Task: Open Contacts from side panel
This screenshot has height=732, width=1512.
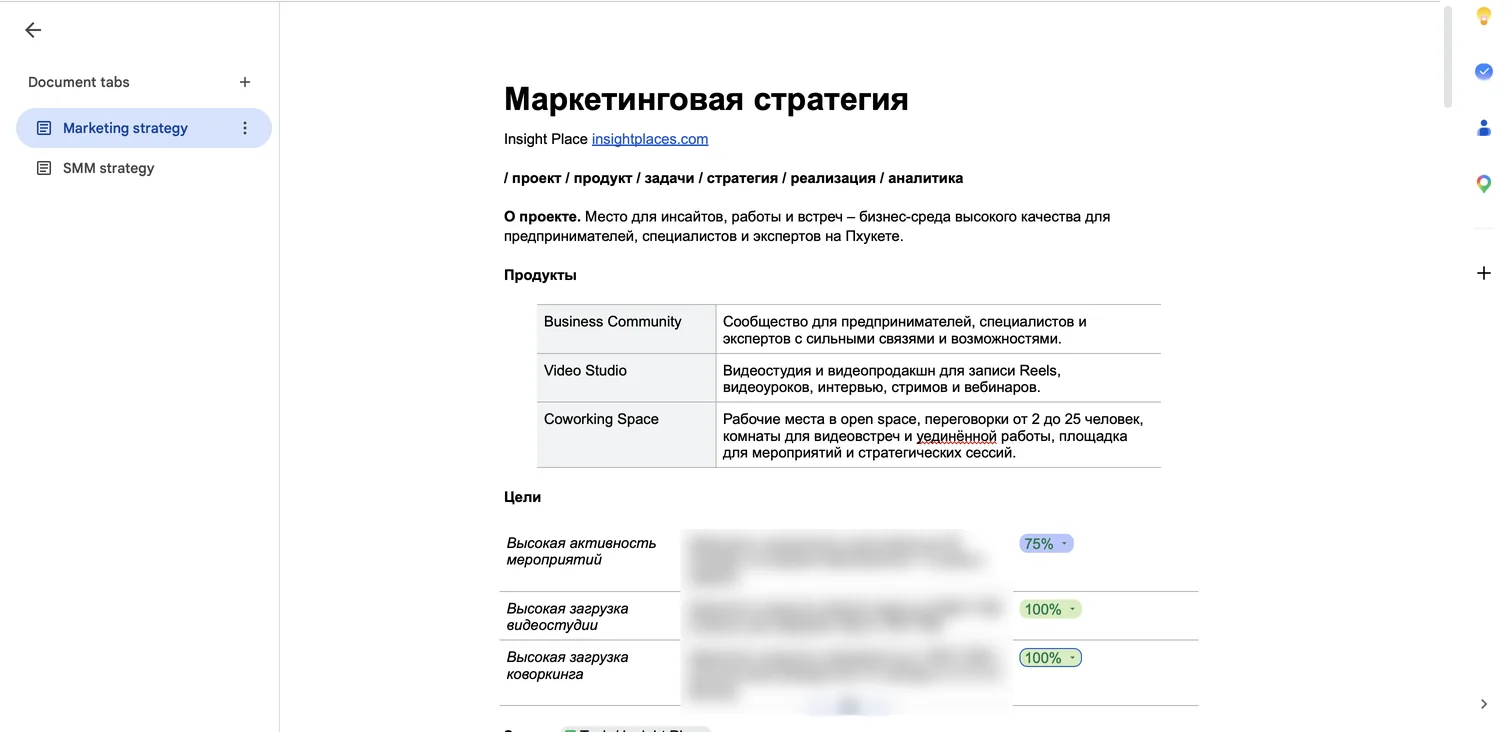Action: click(x=1484, y=128)
